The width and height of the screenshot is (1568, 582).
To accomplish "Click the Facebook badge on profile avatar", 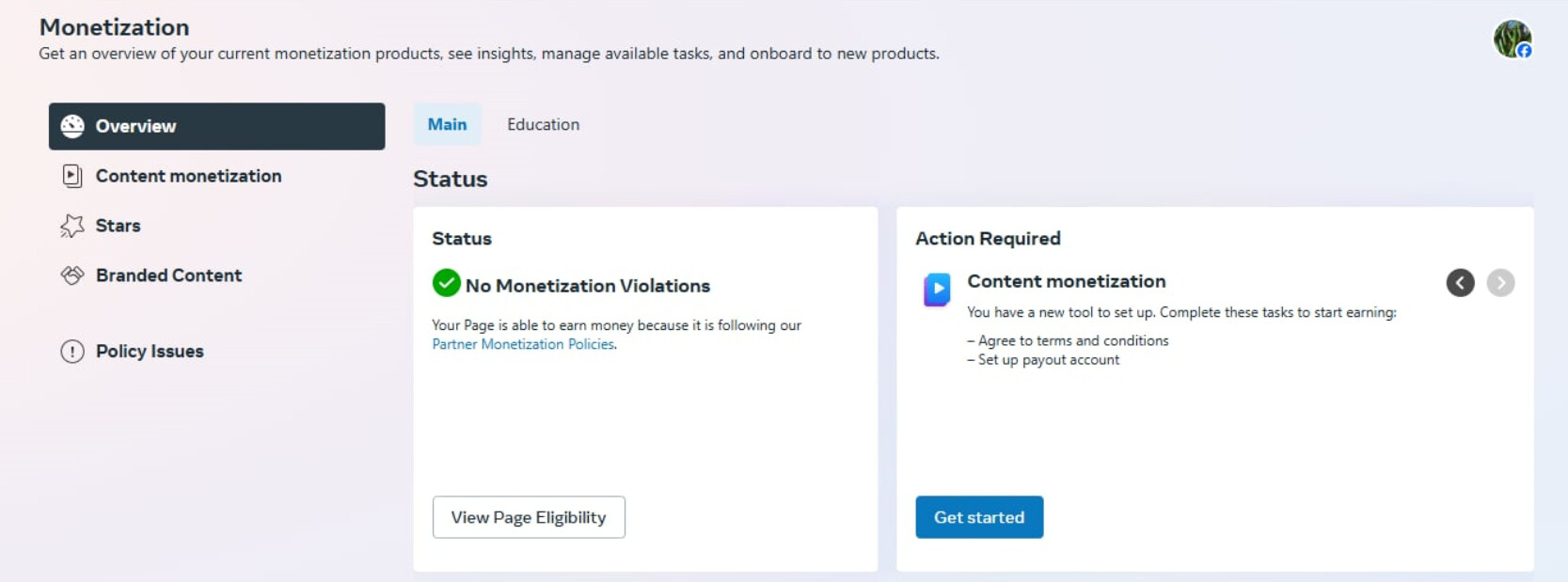I will 1524,51.
